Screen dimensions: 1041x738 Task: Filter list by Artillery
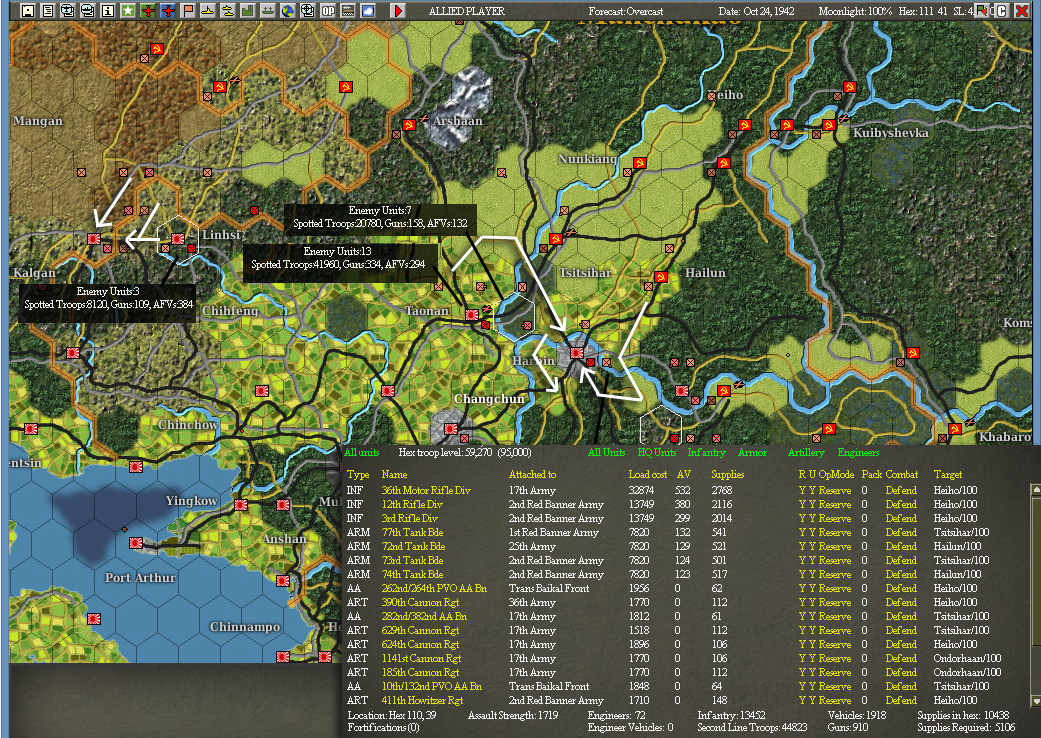806,453
